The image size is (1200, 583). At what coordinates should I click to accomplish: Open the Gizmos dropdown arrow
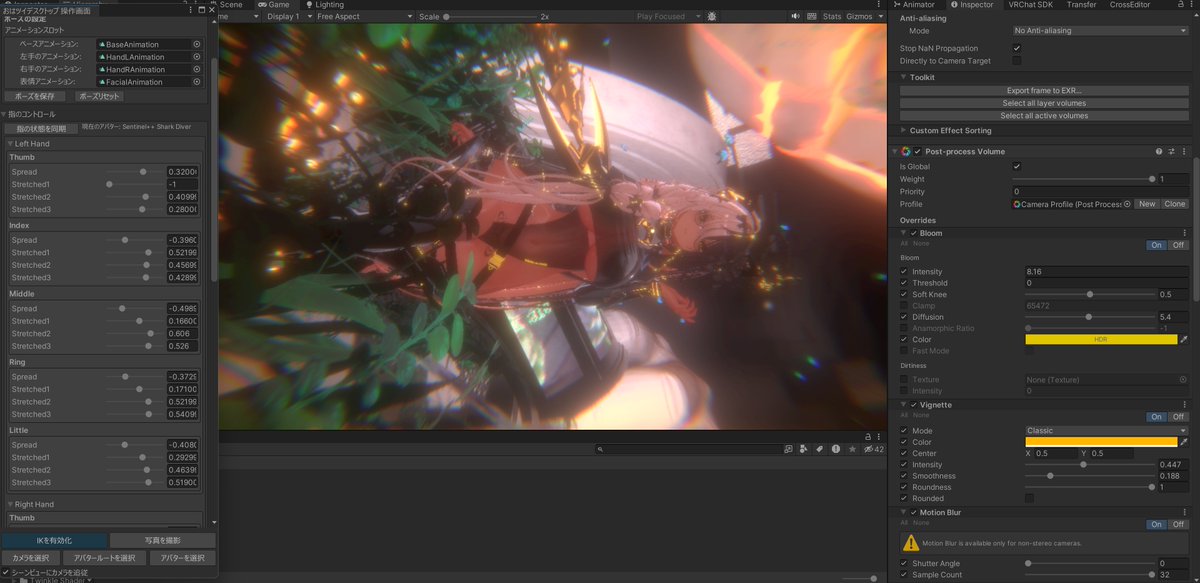[x=881, y=17]
